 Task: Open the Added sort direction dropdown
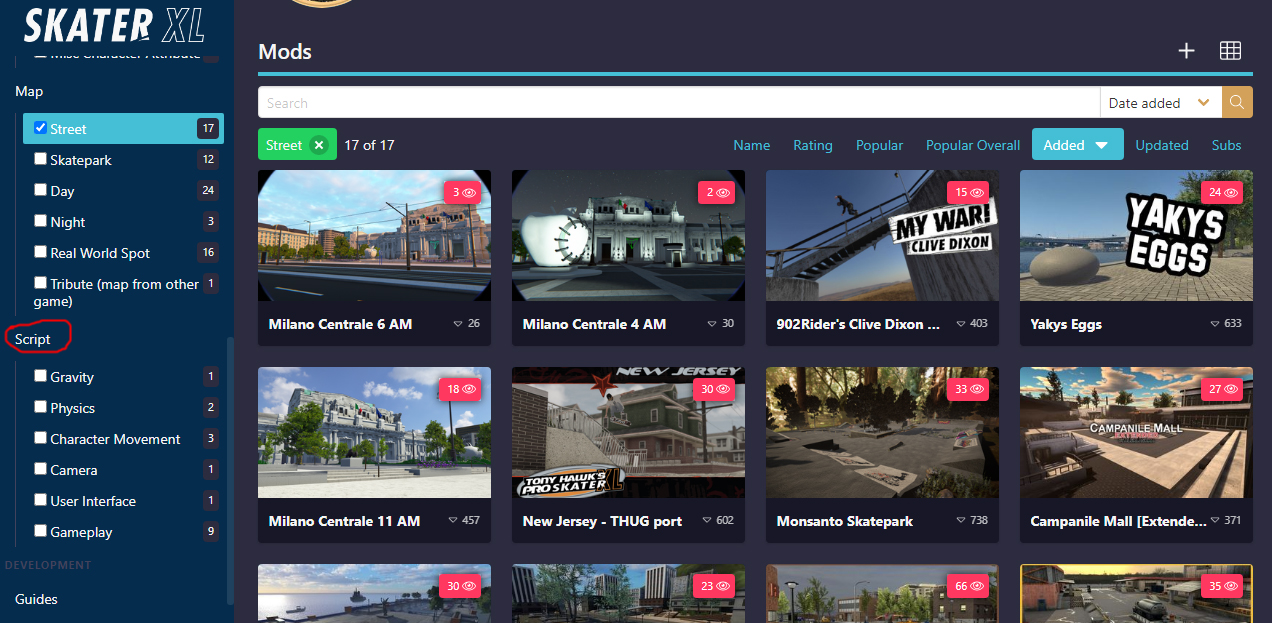point(1078,145)
